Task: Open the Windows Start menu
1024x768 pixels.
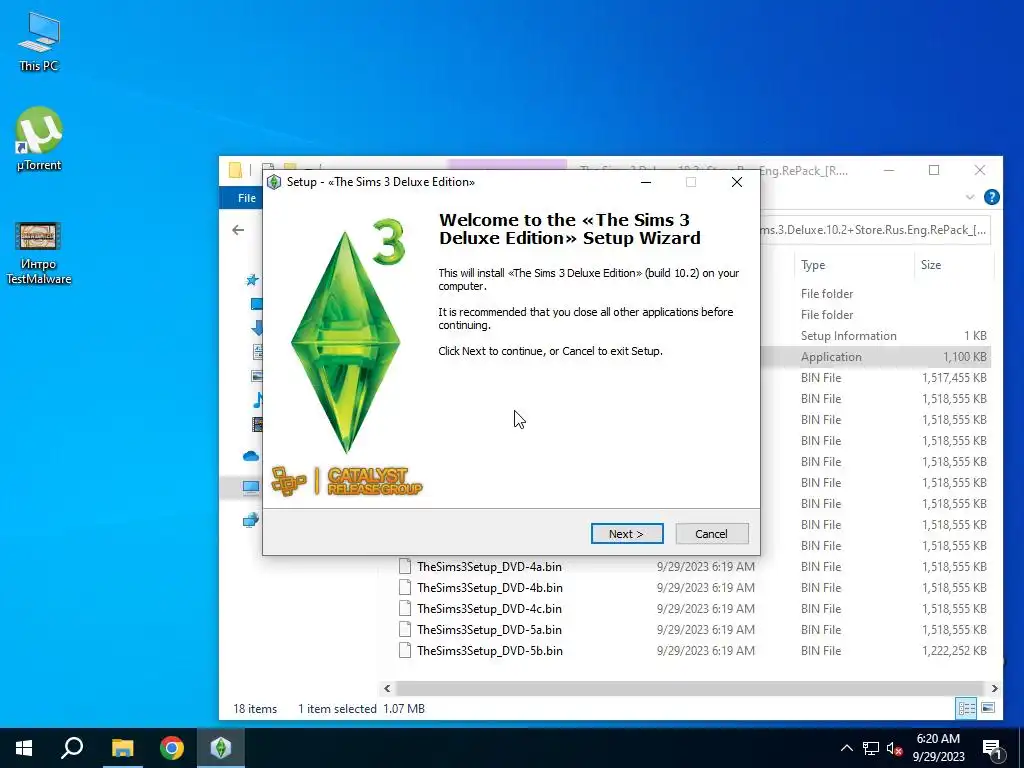Action: [x=24, y=748]
